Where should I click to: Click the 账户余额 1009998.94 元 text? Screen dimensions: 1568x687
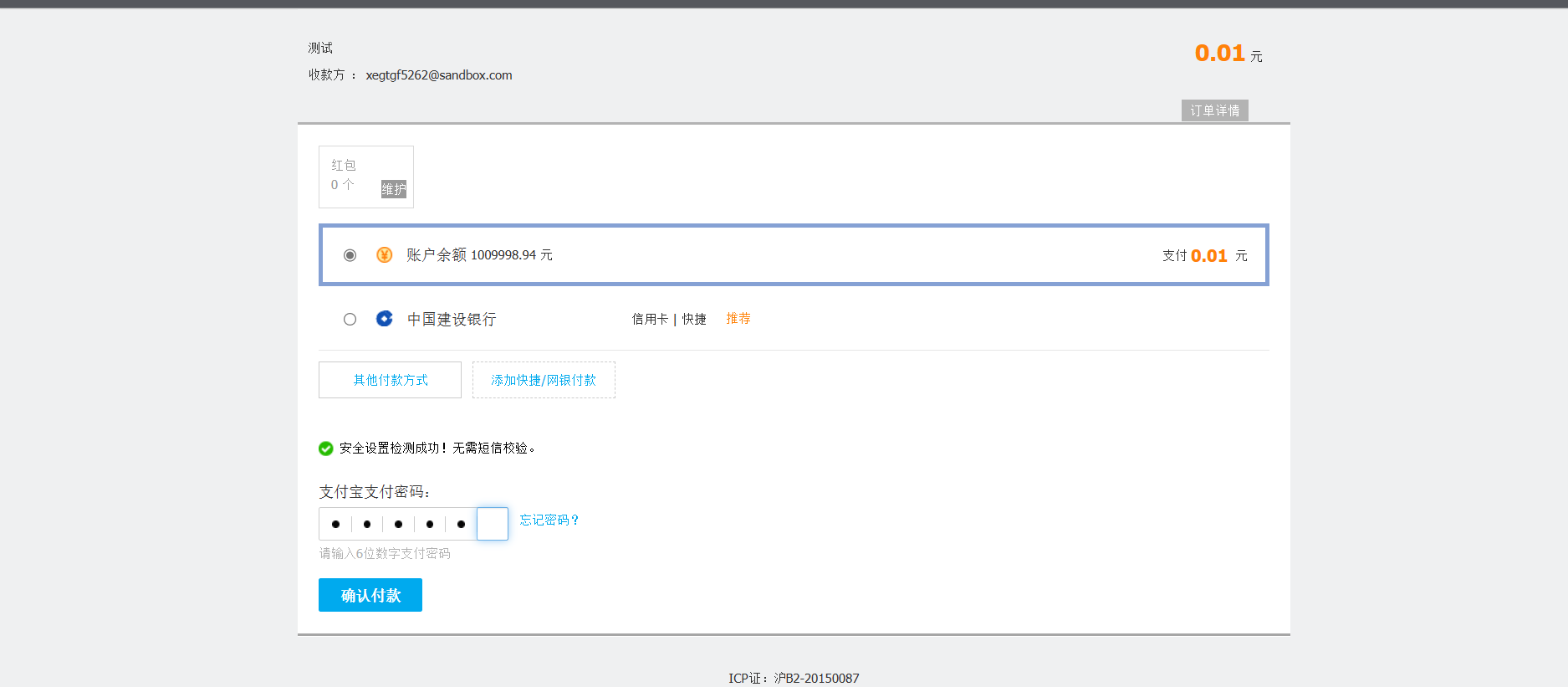[x=479, y=255]
